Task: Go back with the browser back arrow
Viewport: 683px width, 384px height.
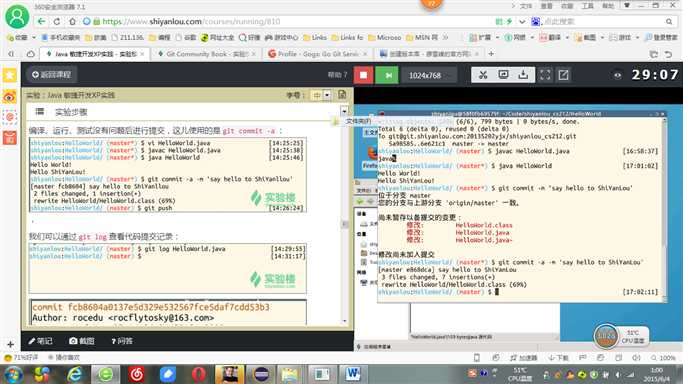Action: pyautogui.click(x=41, y=21)
